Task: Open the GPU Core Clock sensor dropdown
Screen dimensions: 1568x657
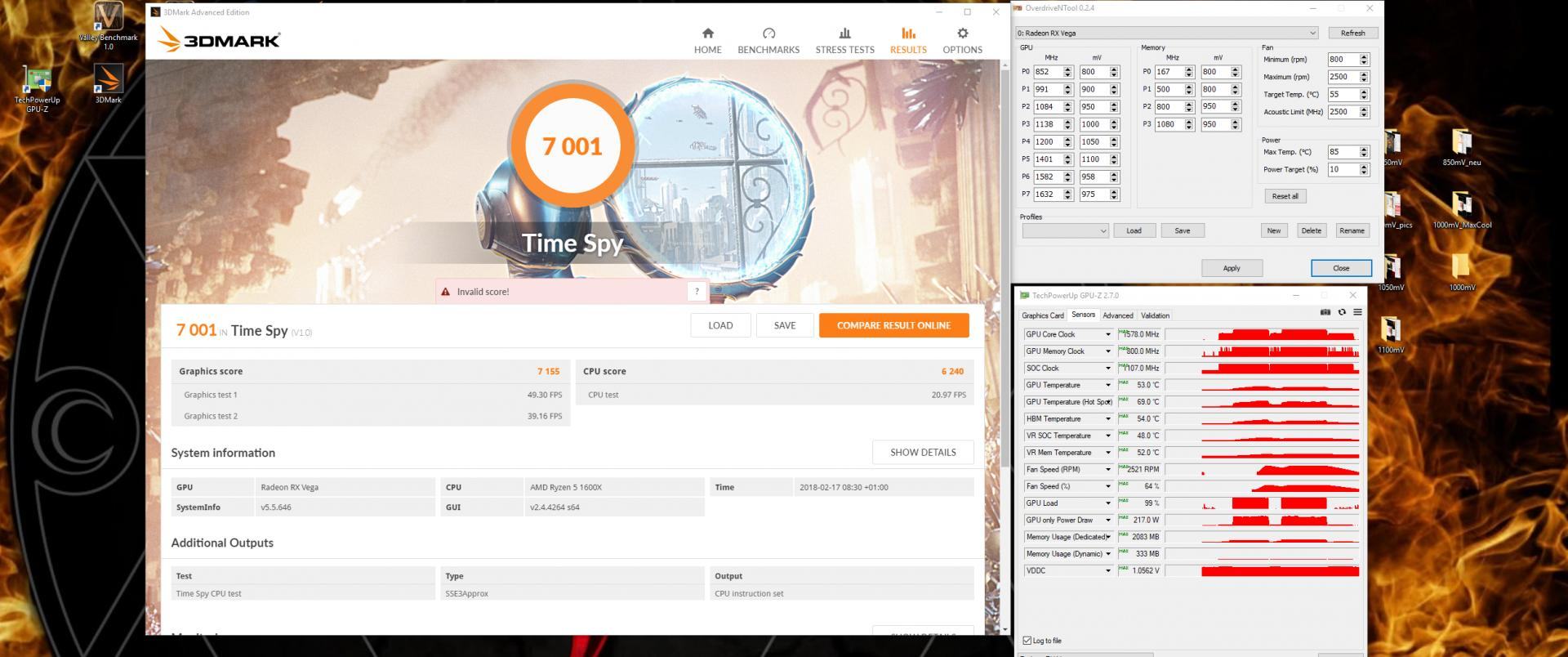Action: (1108, 334)
